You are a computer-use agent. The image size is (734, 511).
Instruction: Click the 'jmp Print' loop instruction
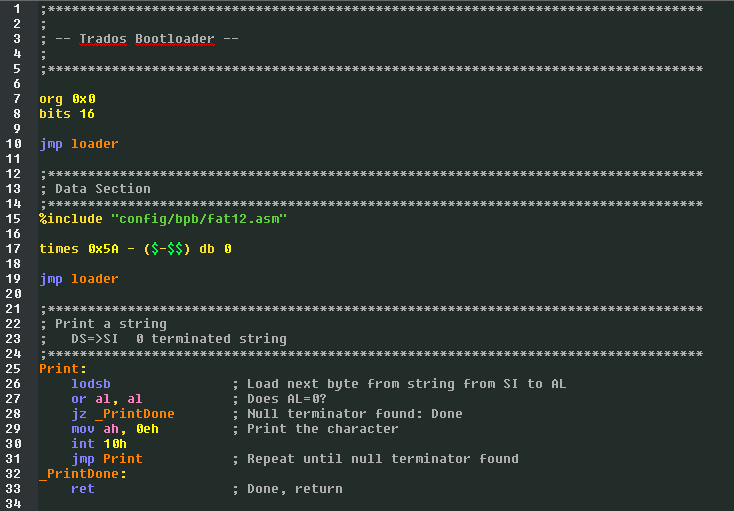(x=107, y=459)
